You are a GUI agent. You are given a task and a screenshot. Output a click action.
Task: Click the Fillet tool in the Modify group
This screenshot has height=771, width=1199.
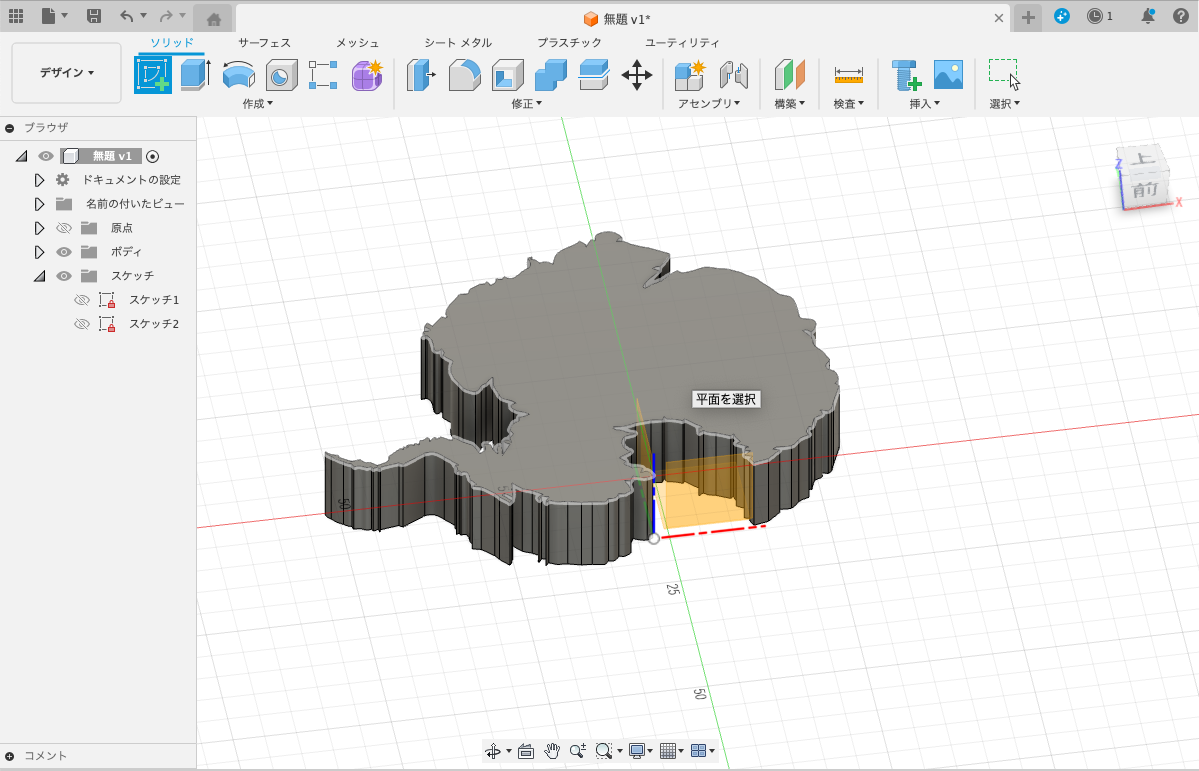point(464,75)
